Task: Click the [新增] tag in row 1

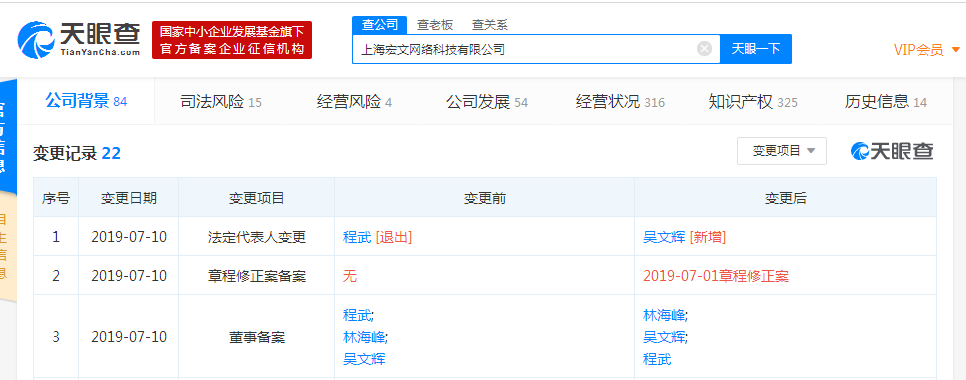Action: (x=707, y=236)
